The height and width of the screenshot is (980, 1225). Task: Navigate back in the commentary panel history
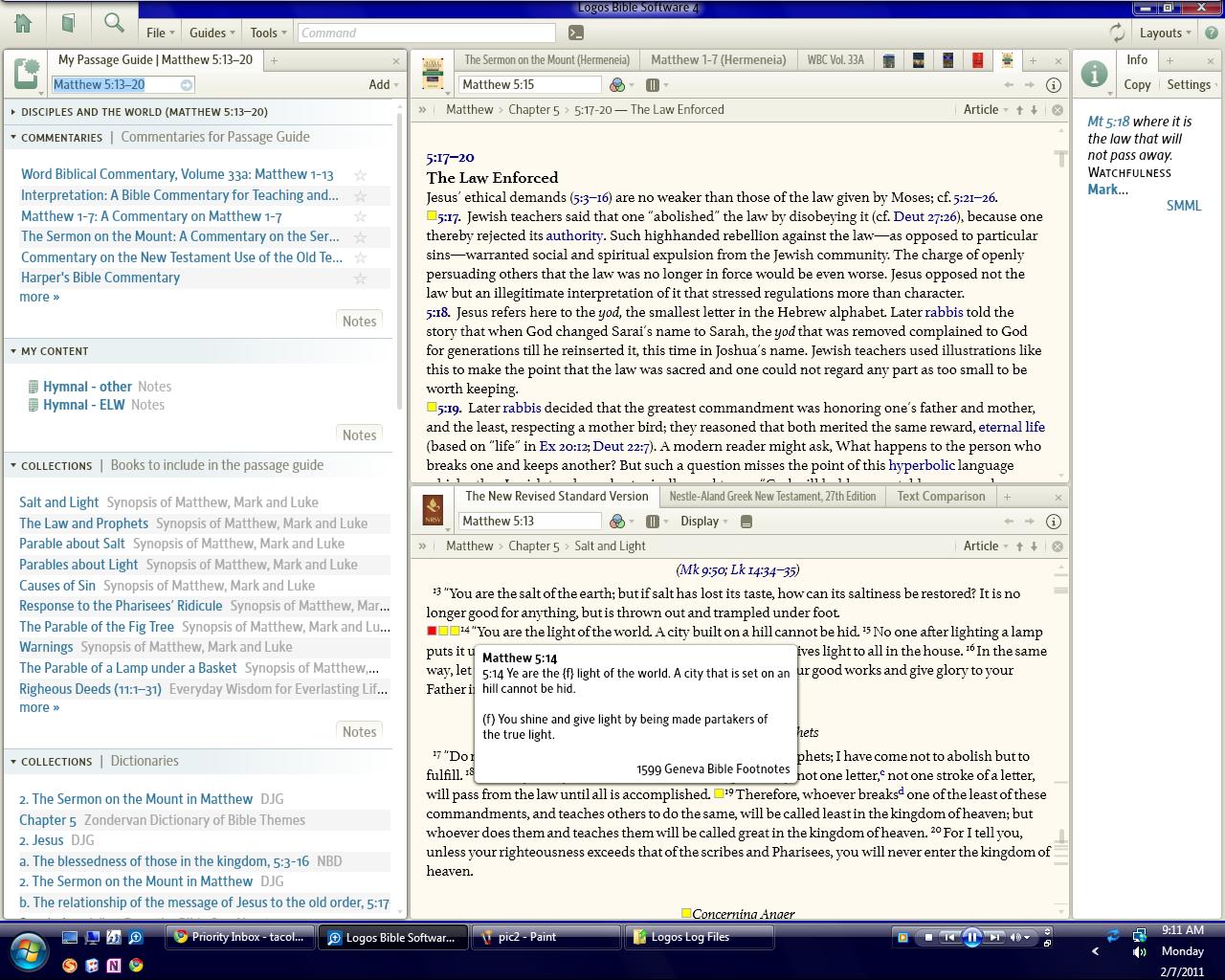[x=1009, y=84]
